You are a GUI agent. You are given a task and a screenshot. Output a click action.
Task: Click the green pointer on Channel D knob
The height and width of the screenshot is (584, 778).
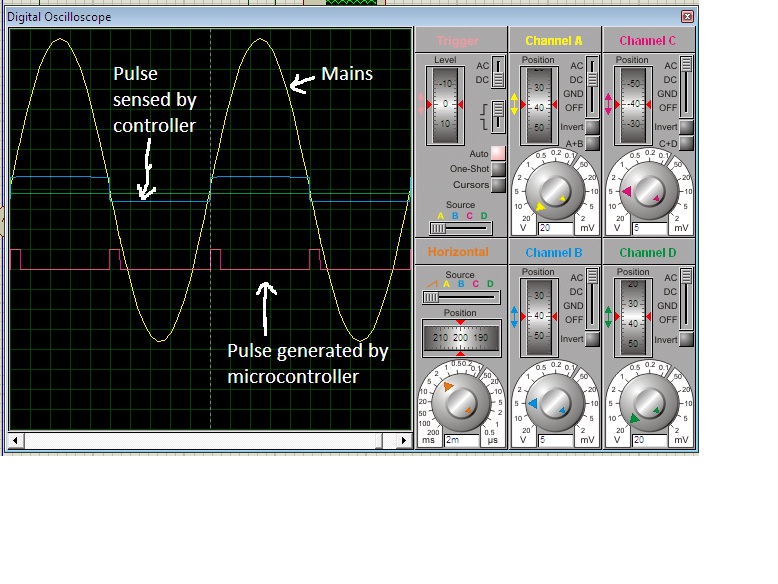point(634,418)
